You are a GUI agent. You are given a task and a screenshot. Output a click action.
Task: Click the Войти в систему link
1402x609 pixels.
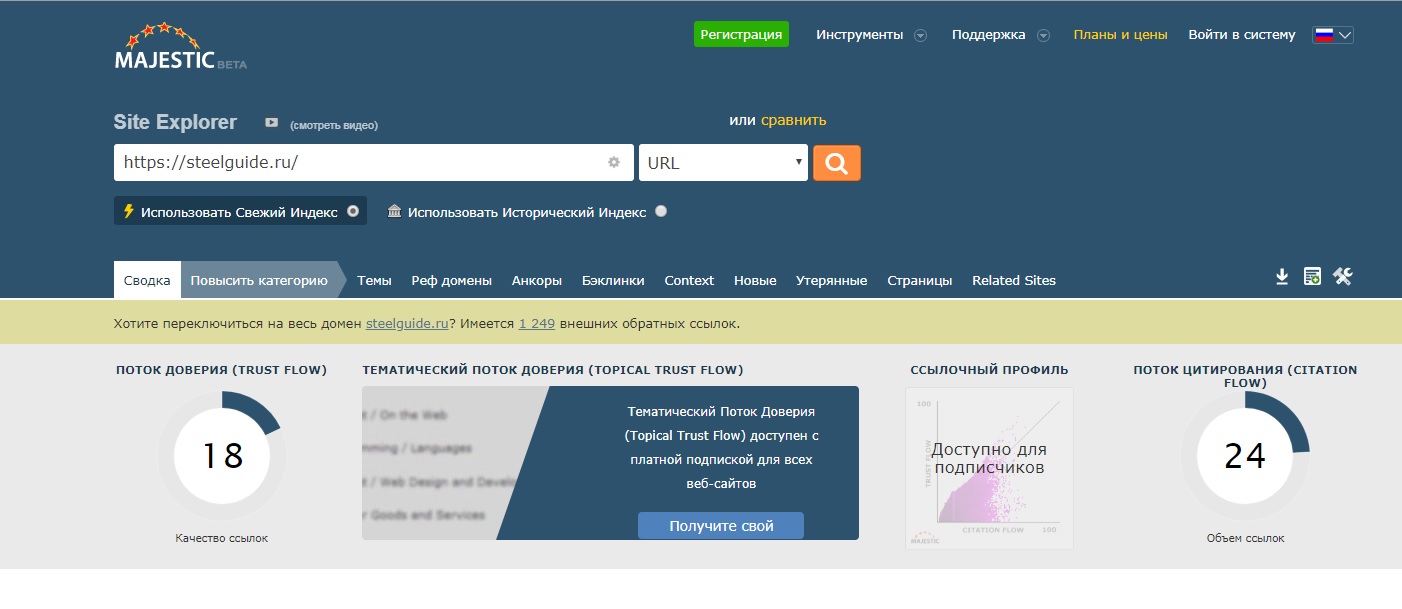(x=1242, y=35)
